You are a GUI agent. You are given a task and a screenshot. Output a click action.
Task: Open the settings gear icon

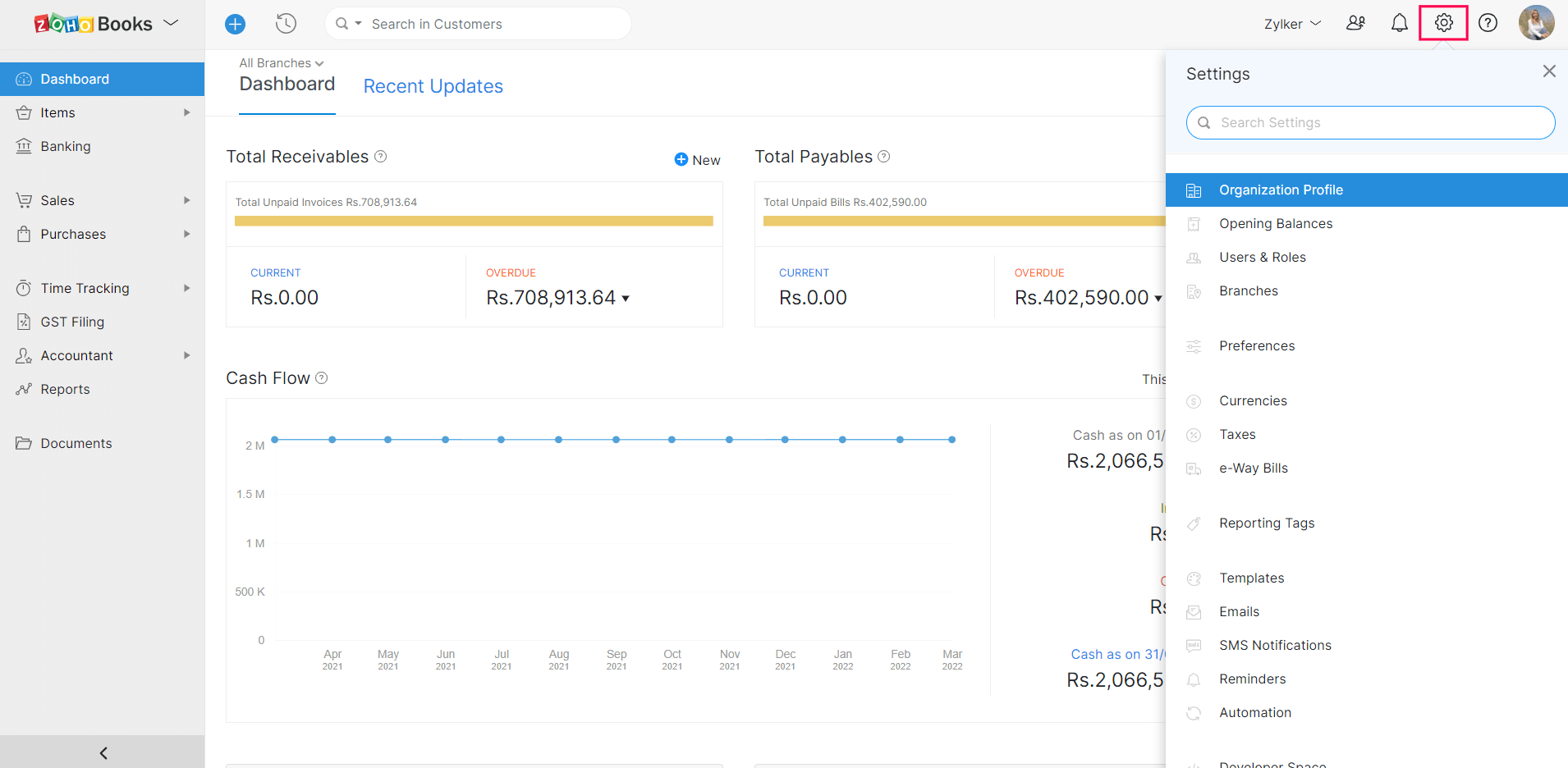(1443, 23)
